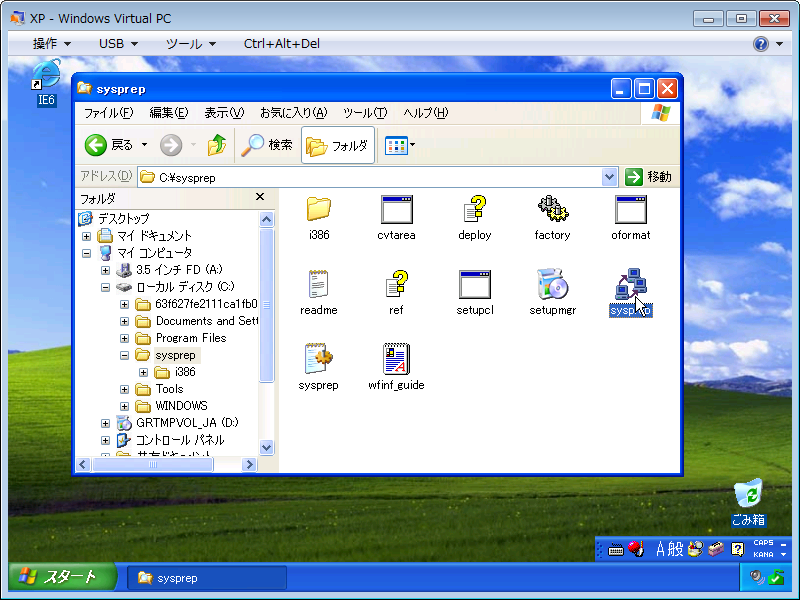Expand the WINDOWS folder tree node
The width and height of the screenshot is (800, 600).
point(124,406)
